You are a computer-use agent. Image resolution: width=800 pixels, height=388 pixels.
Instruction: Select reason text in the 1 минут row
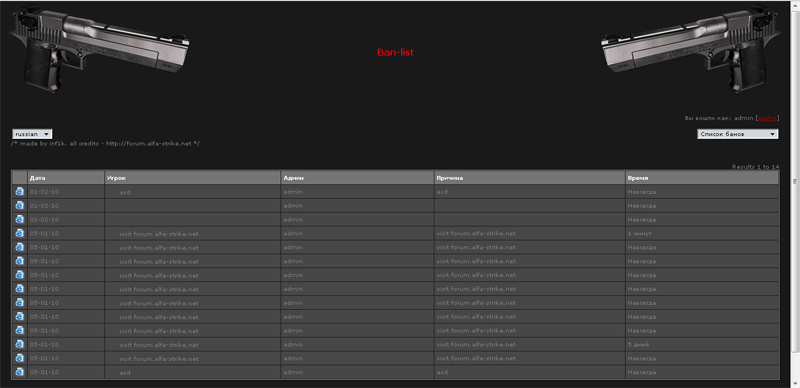(476, 233)
